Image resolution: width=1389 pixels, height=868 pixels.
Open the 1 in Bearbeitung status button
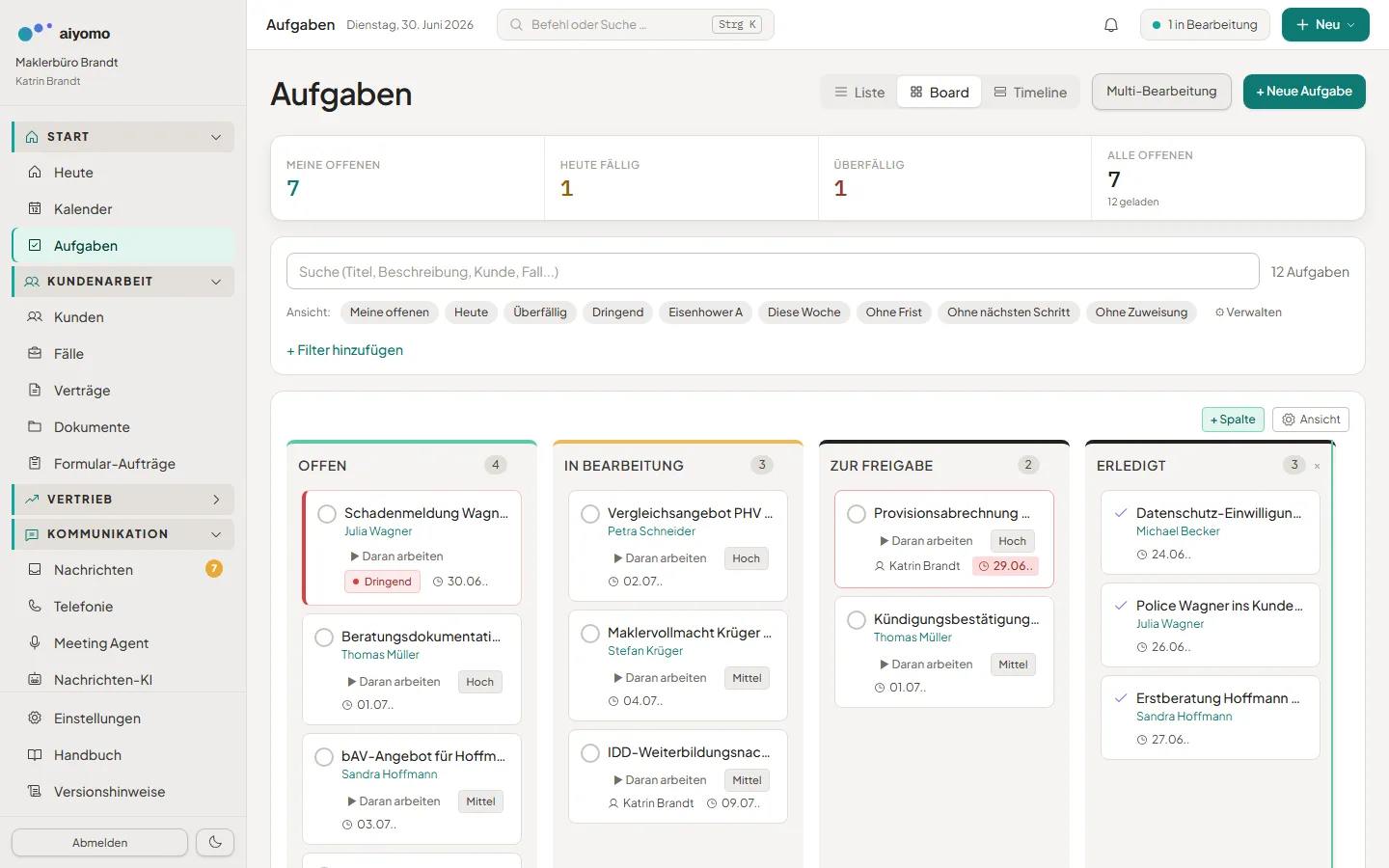[x=1205, y=25]
